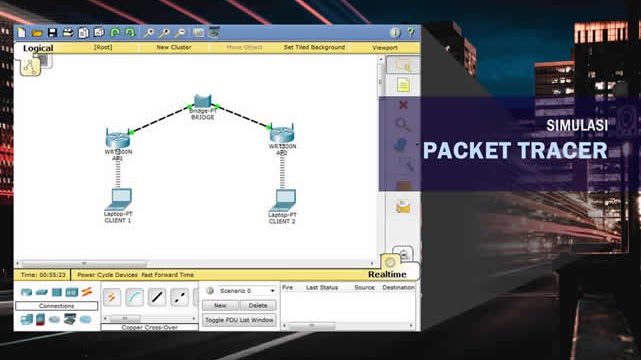Click the green Redo arrow
Image resolution: width=641 pixels, height=360 pixels.
pyautogui.click(x=130, y=33)
